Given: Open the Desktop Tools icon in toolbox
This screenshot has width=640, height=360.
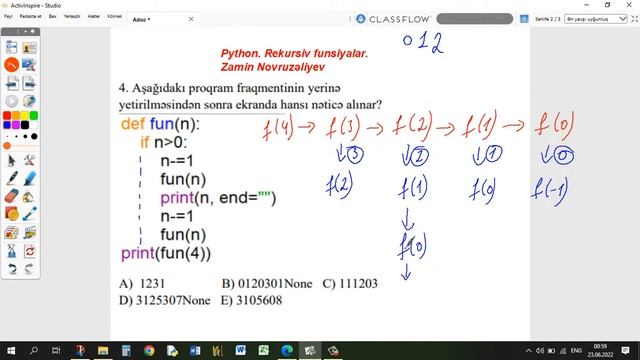Looking at the screenshot, I should pos(29,65).
